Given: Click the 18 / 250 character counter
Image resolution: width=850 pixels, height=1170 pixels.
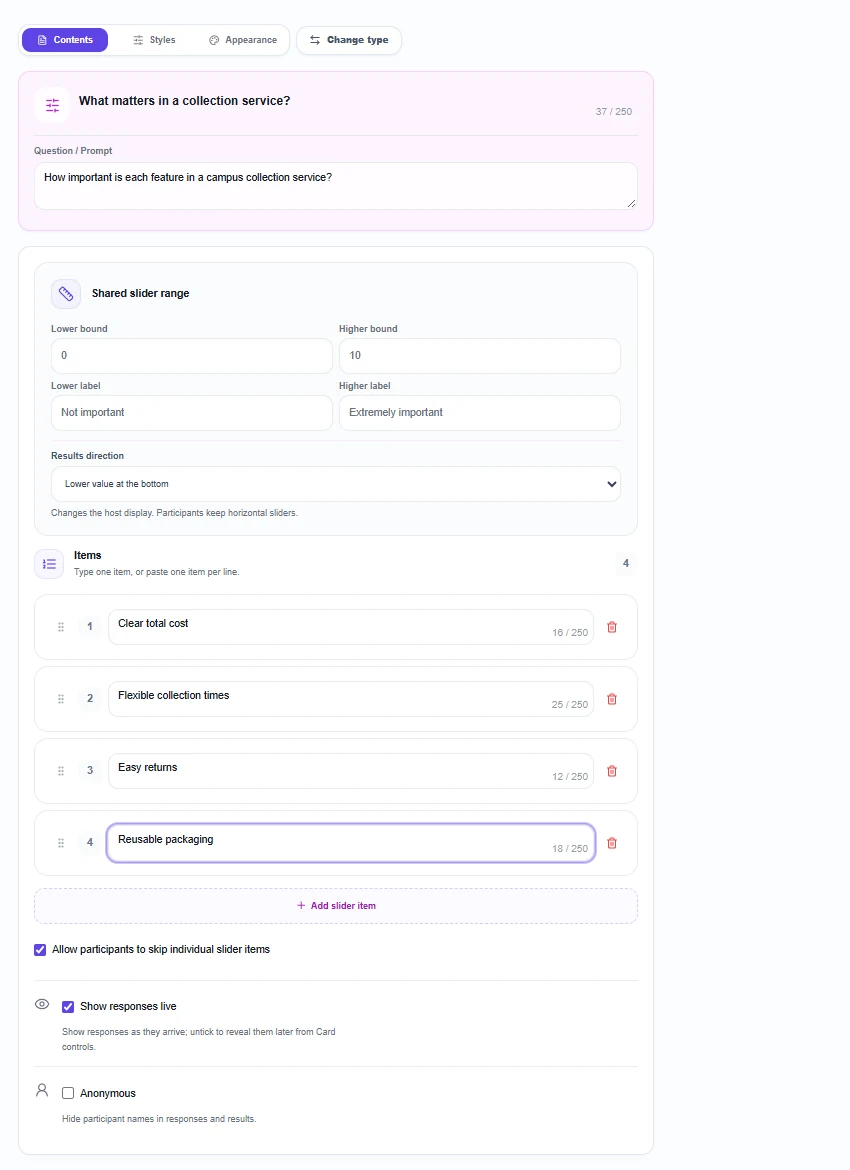Looking at the screenshot, I should pyautogui.click(x=570, y=848).
